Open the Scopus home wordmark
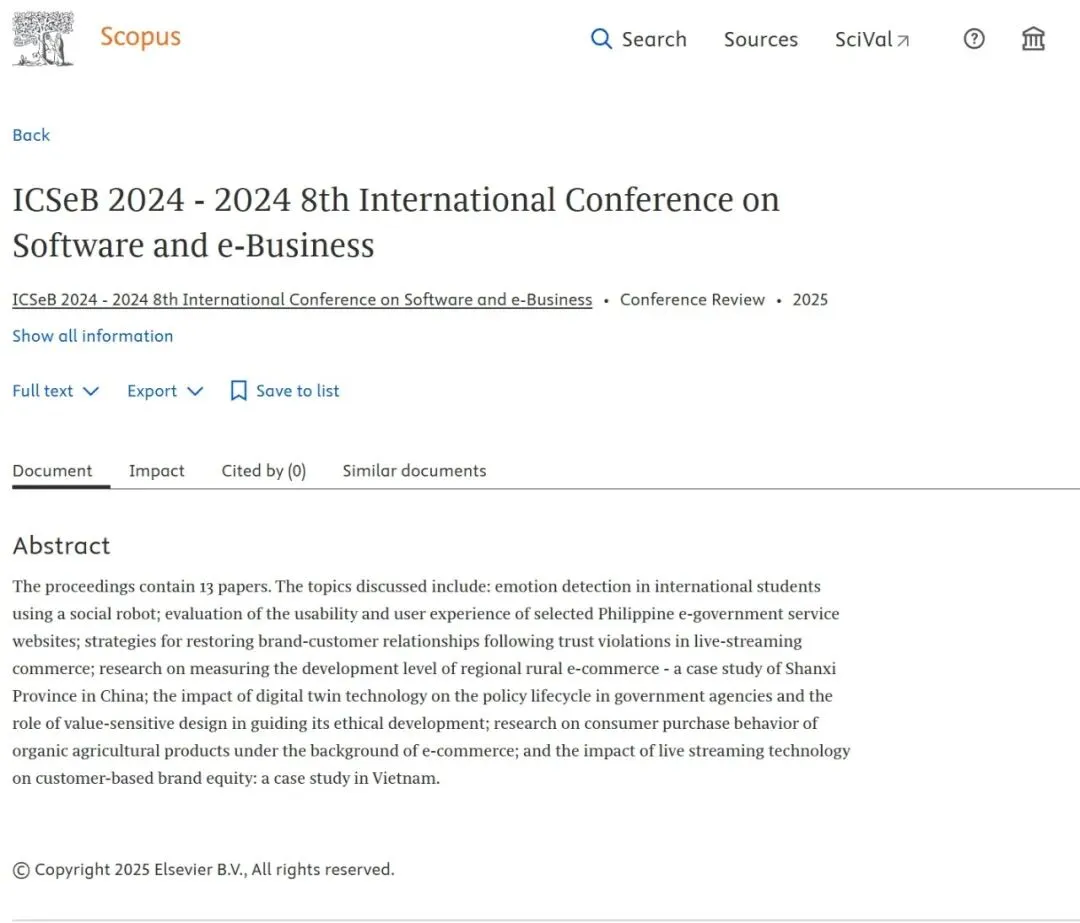This screenshot has height=923, width=1080. (x=141, y=37)
